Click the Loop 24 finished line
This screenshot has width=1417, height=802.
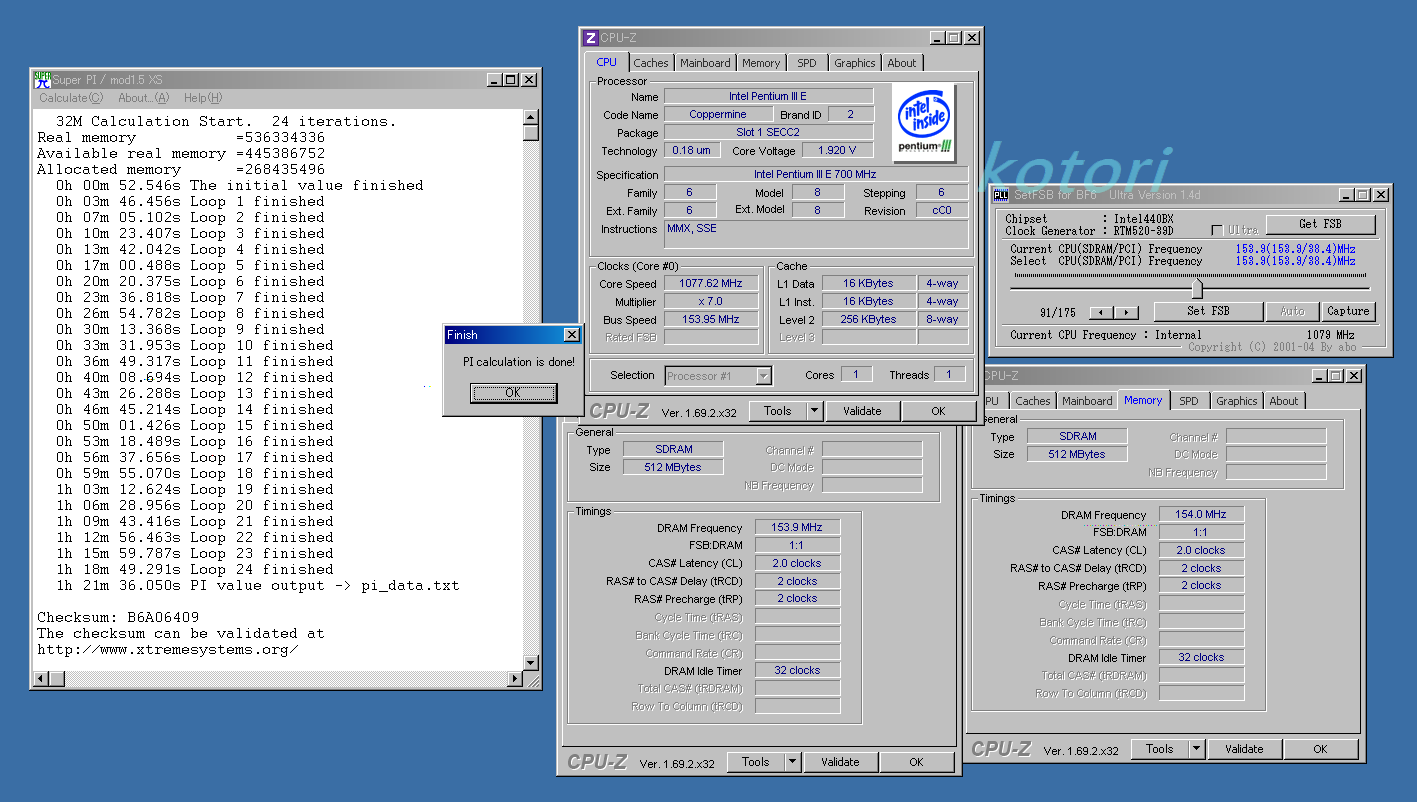[x=195, y=569]
